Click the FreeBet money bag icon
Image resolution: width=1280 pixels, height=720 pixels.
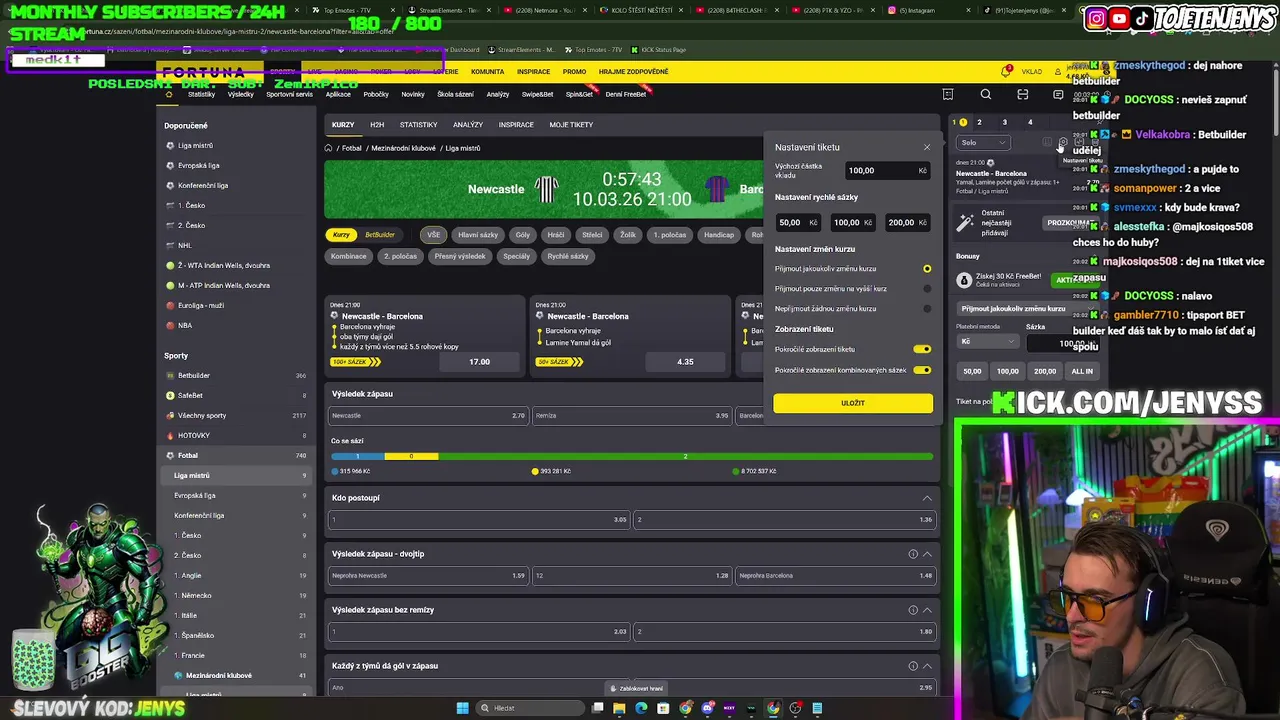pos(964,281)
